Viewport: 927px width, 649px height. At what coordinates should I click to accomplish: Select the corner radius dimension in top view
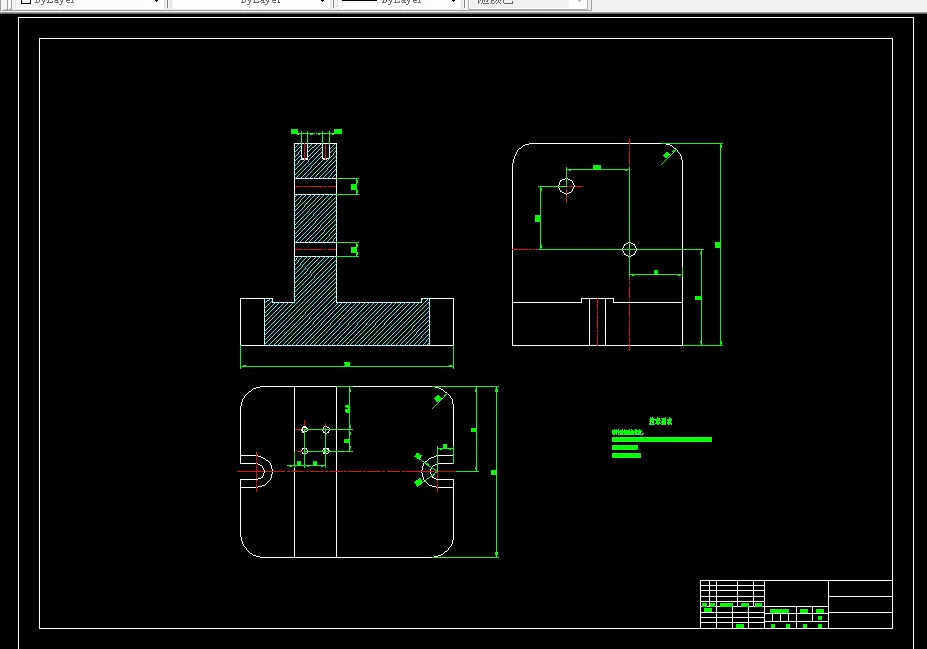(438, 399)
